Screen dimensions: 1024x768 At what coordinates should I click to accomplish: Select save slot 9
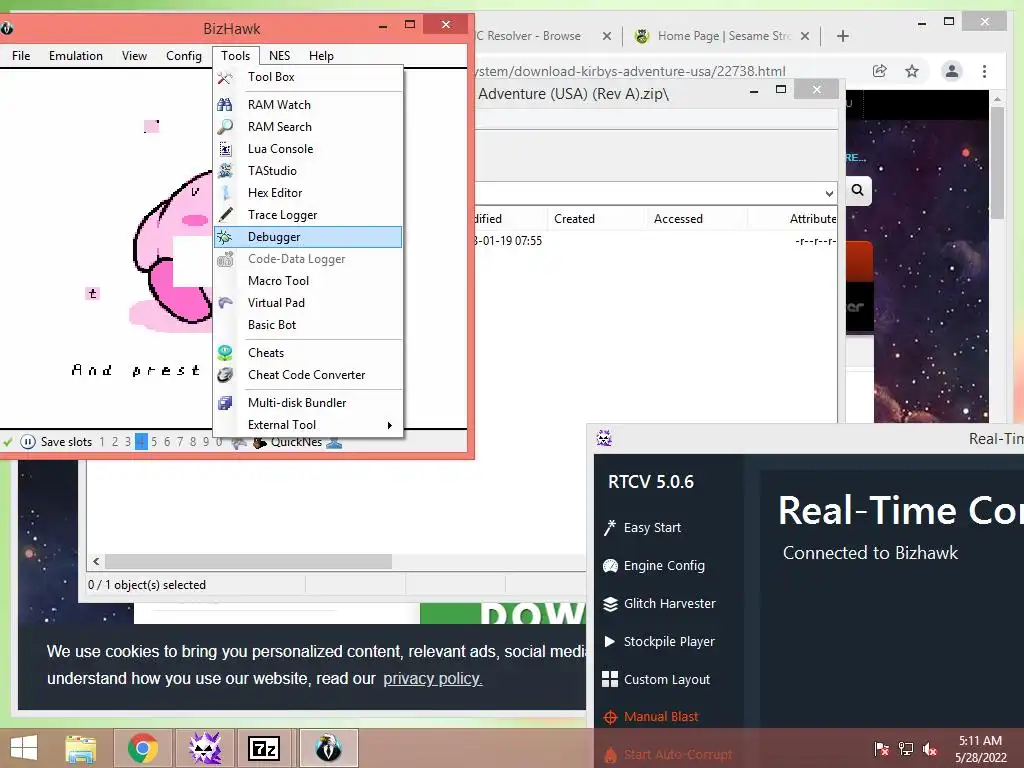coord(206,442)
